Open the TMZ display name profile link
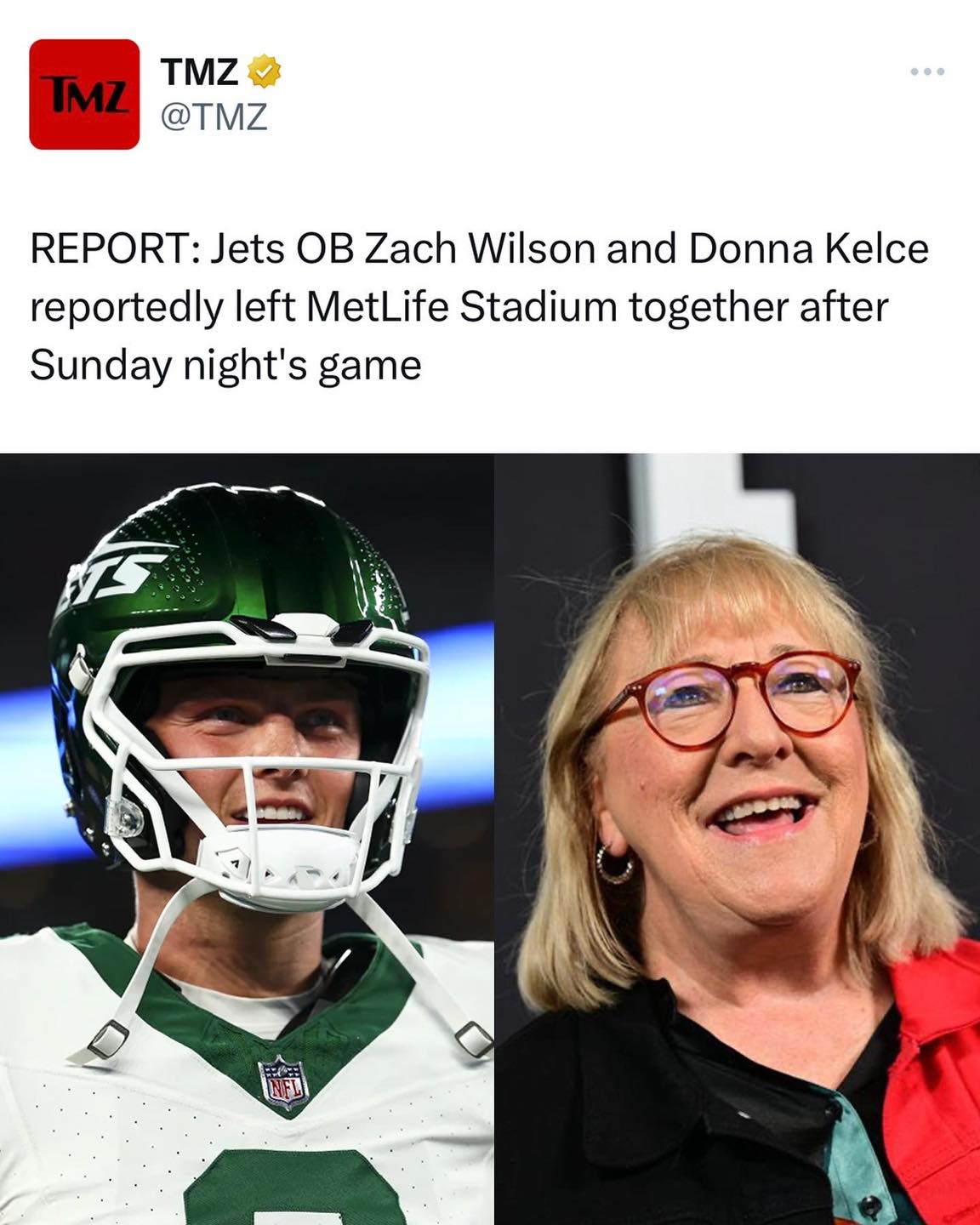Image resolution: width=980 pixels, height=1225 pixels. point(200,72)
